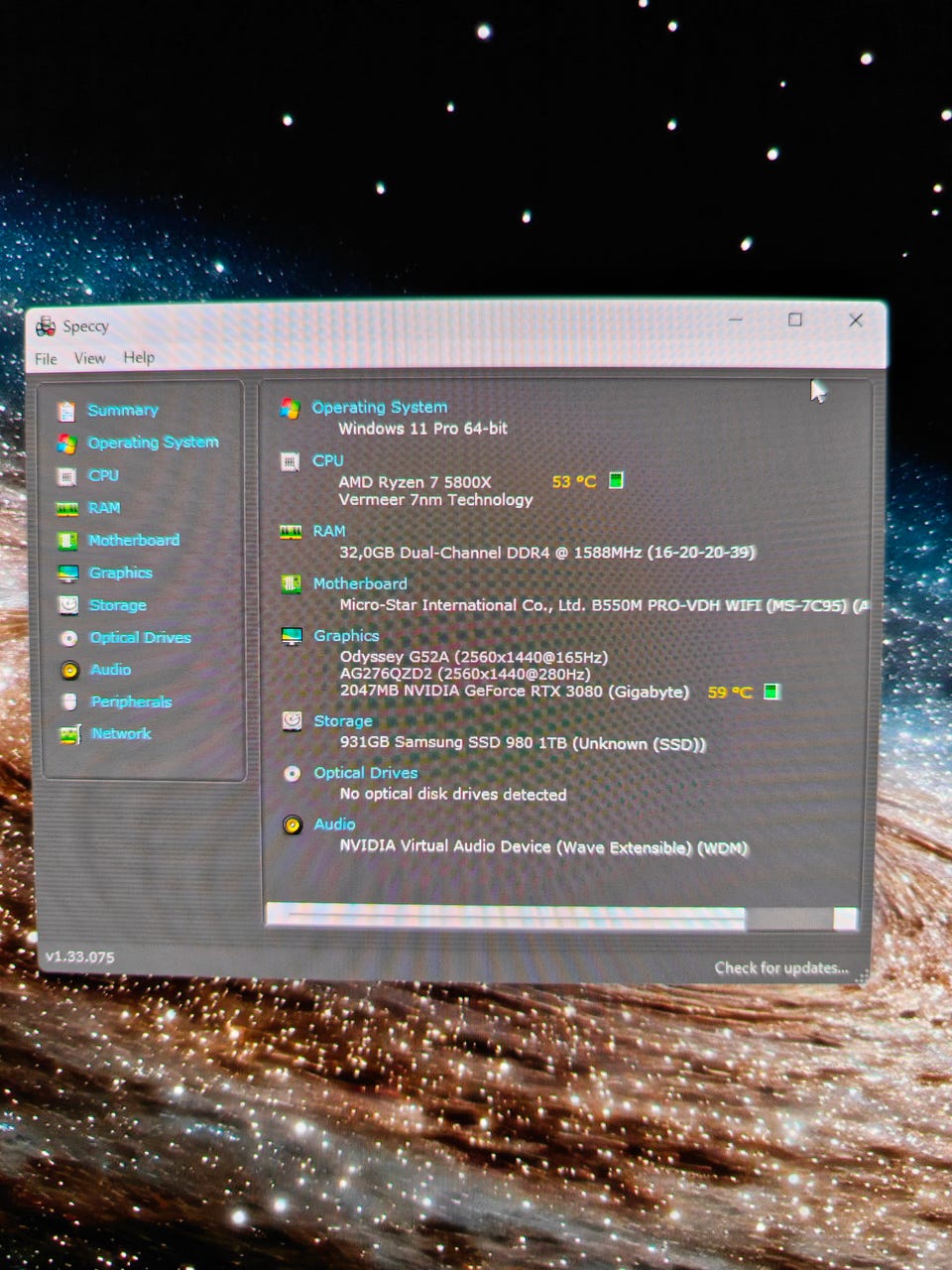Click Check for updates link
This screenshot has height=1270, width=952.
click(x=781, y=967)
